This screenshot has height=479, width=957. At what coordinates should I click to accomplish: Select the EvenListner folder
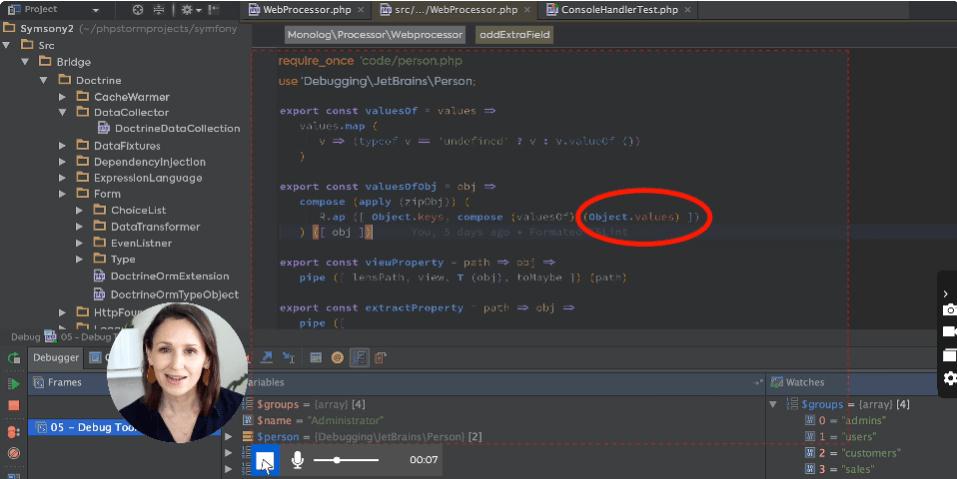click(x=132, y=243)
